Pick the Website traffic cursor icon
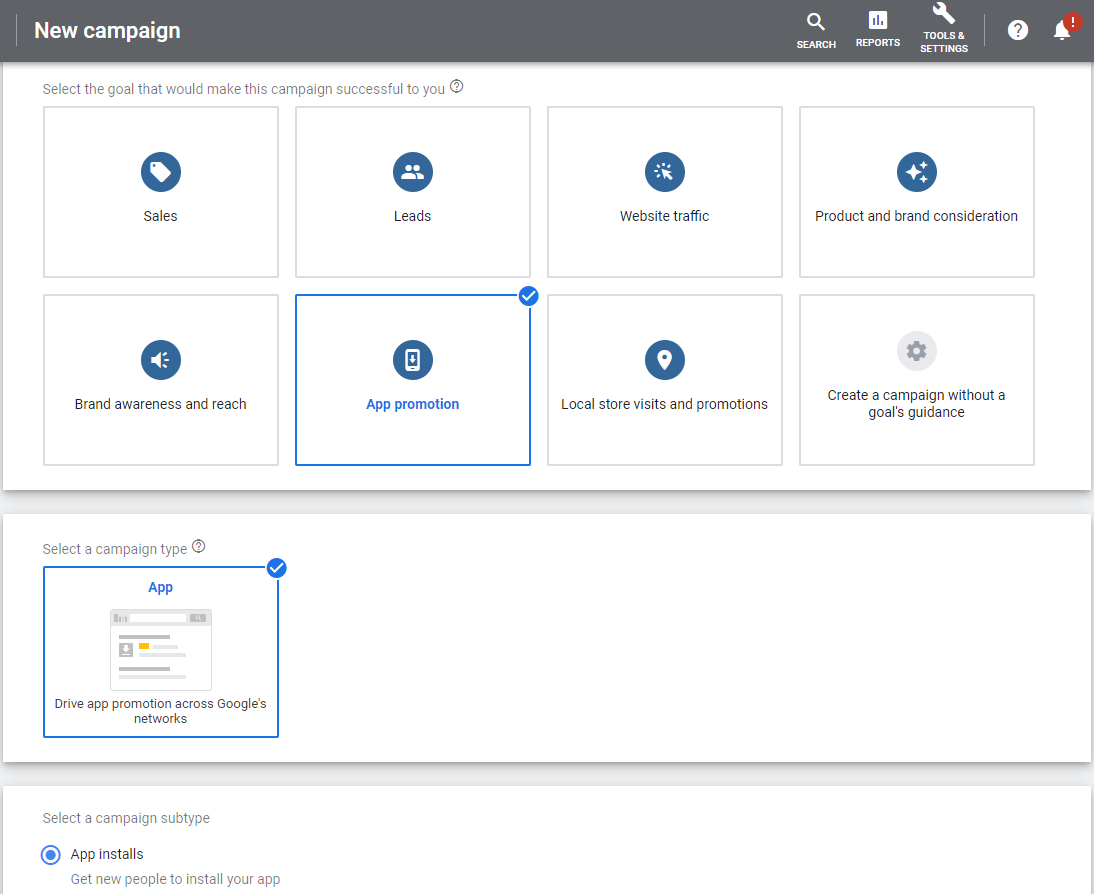Viewport: 1094px width, 894px height. [x=664, y=173]
